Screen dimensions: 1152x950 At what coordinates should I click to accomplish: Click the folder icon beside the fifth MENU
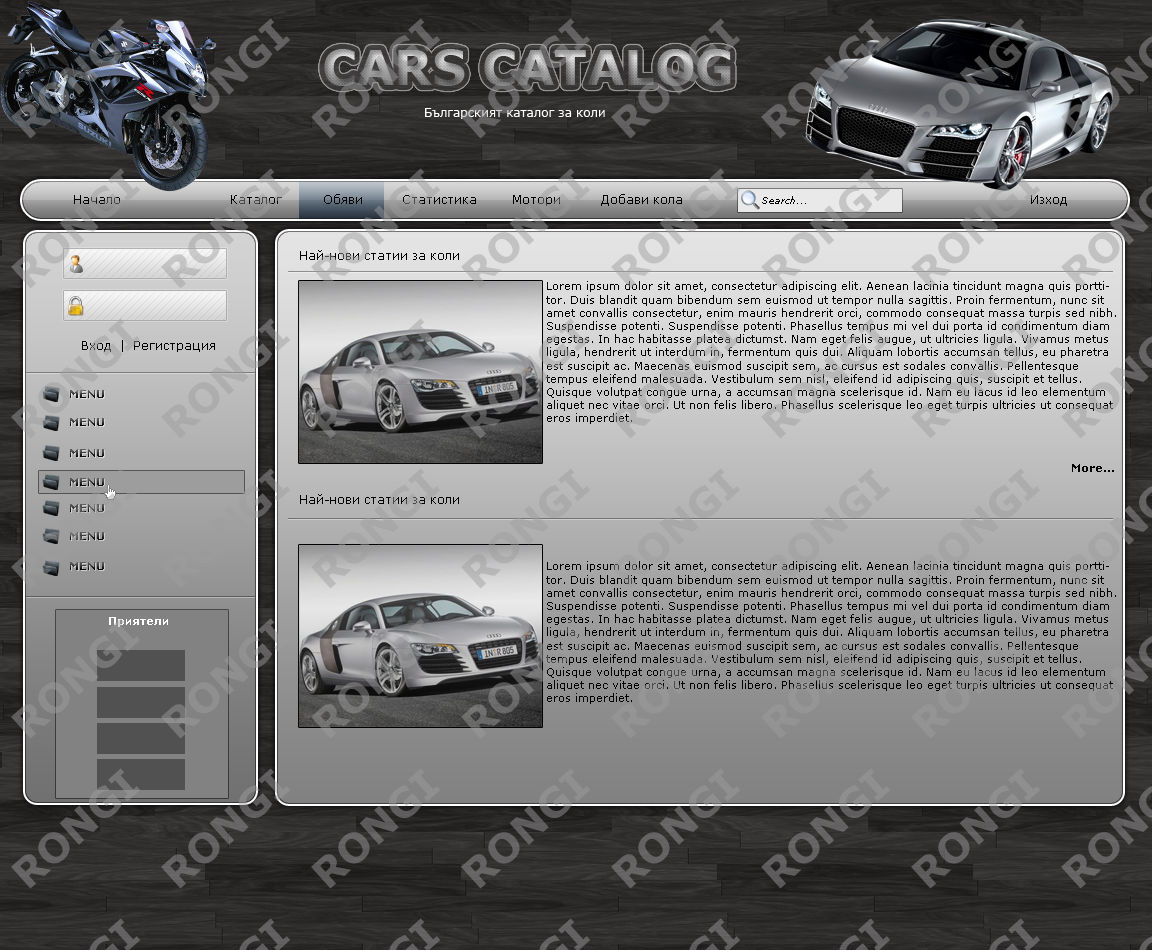51,508
